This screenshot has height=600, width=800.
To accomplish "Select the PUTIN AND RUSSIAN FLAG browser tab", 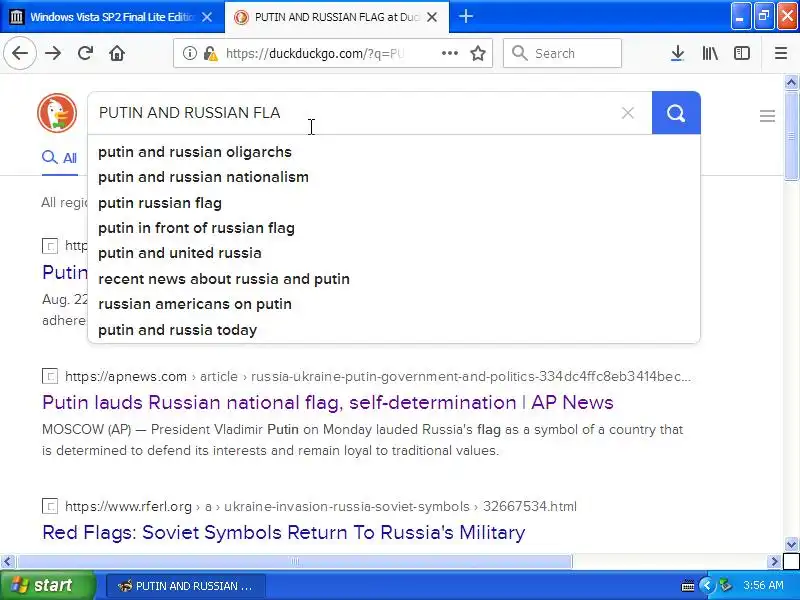I will [337, 17].
